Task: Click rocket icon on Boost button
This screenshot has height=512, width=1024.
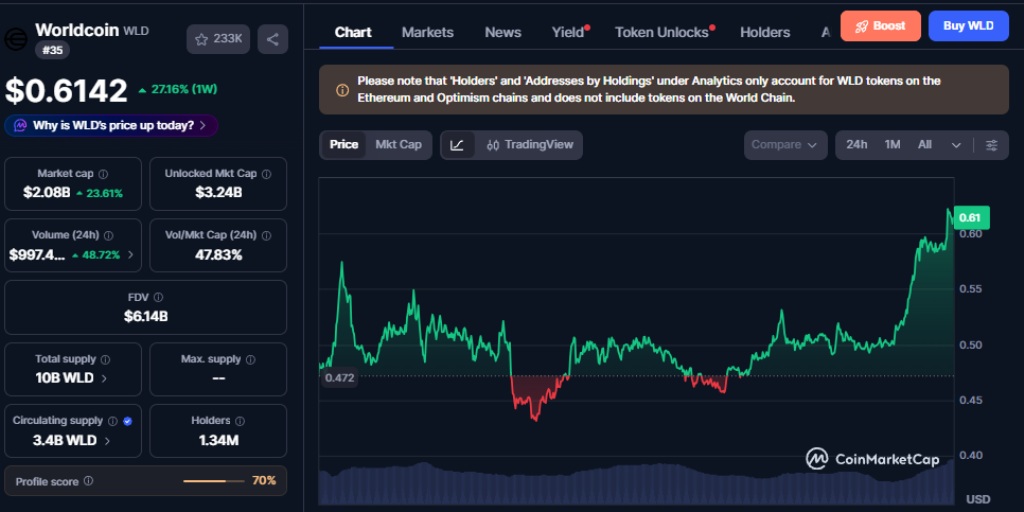Action: click(861, 26)
